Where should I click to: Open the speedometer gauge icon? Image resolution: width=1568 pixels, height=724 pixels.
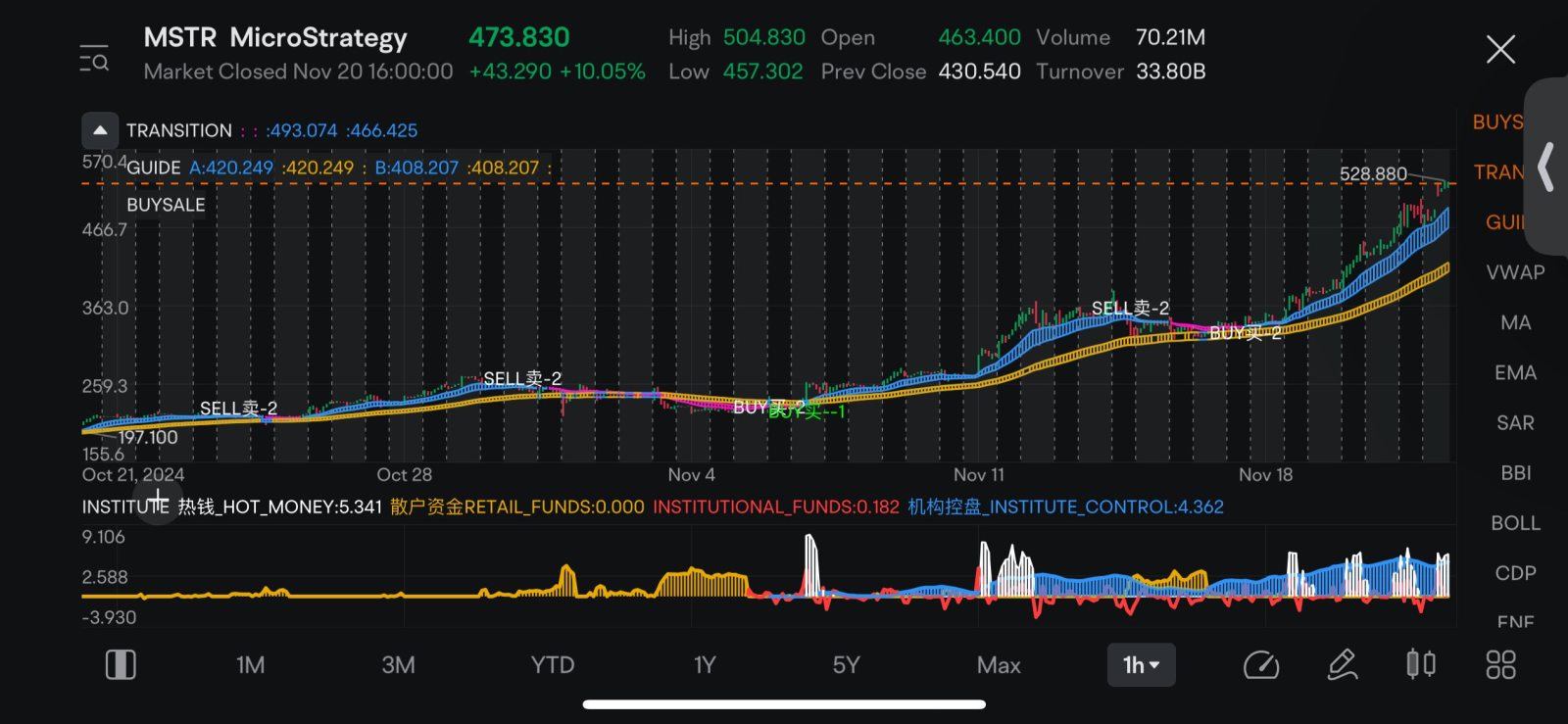1261,665
